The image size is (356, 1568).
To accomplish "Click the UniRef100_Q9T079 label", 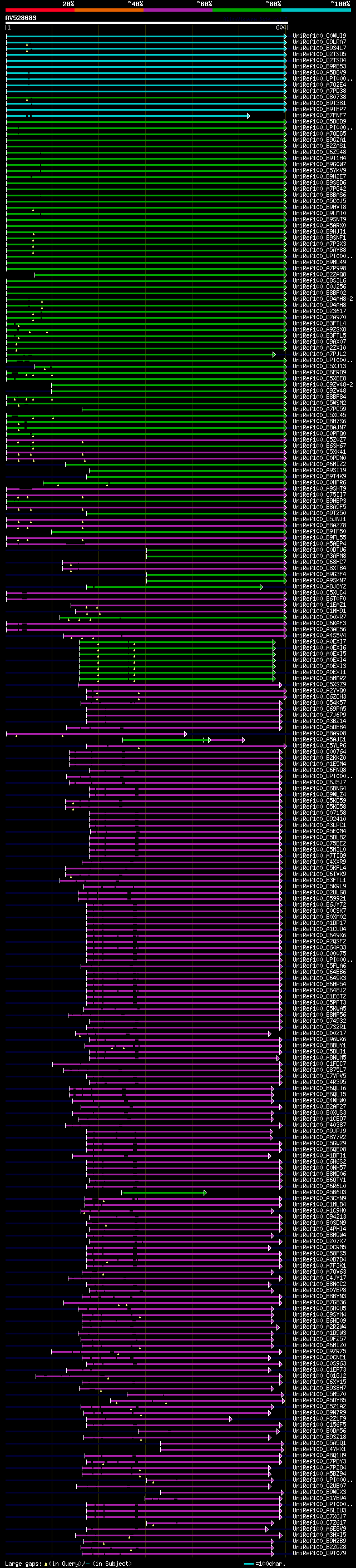I will [x=319, y=1553].
